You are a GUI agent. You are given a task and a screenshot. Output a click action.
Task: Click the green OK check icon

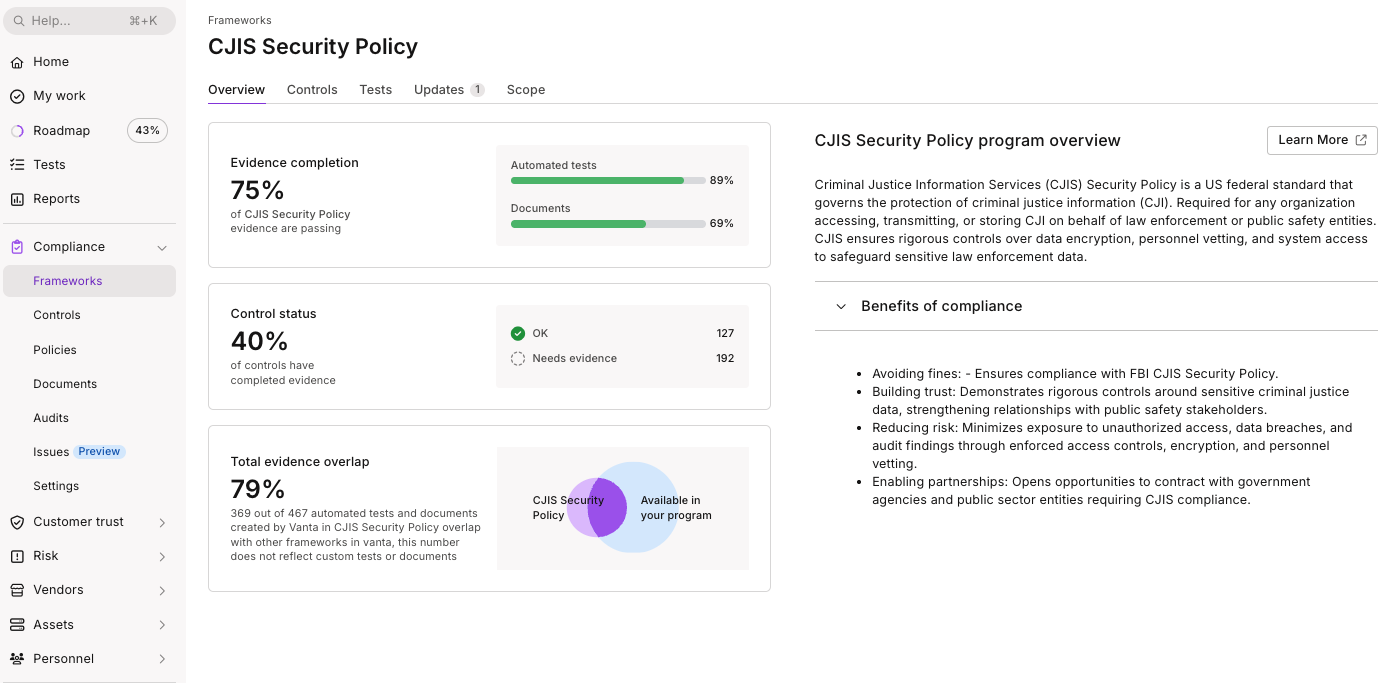(518, 333)
